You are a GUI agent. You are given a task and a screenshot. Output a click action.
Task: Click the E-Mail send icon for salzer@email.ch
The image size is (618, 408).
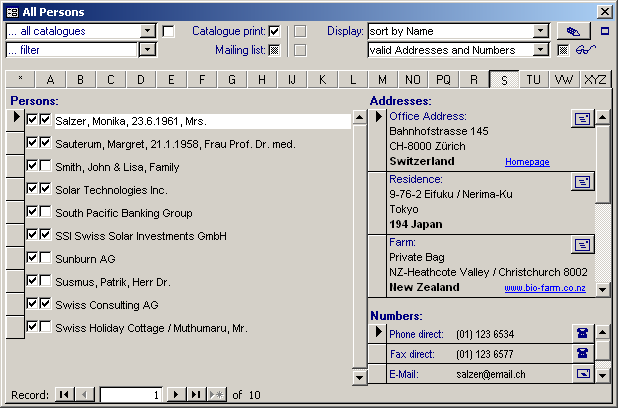coord(581,374)
